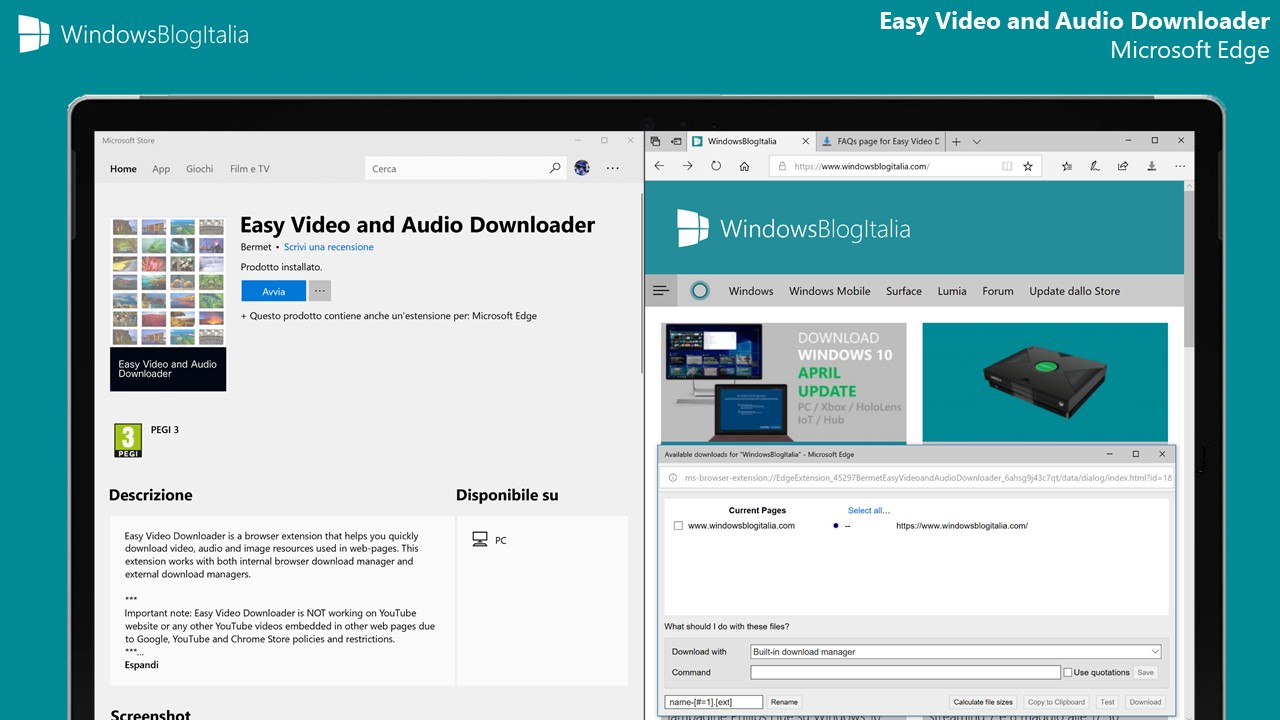Select the Home tab in Microsoft Store
The image size is (1280, 720).
(123, 169)
